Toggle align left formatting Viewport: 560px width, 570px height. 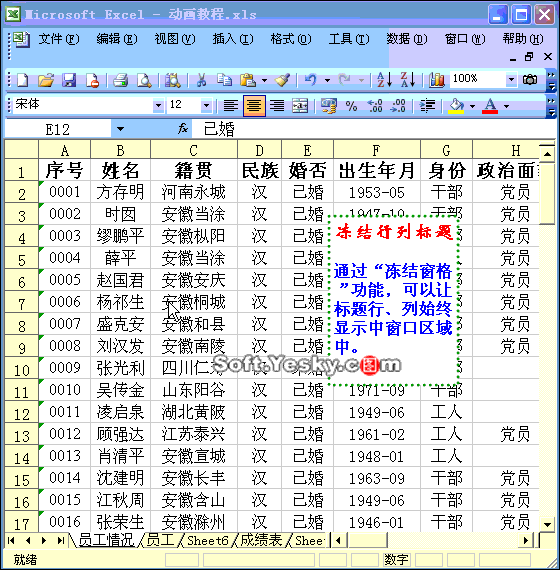click(231, 106)
